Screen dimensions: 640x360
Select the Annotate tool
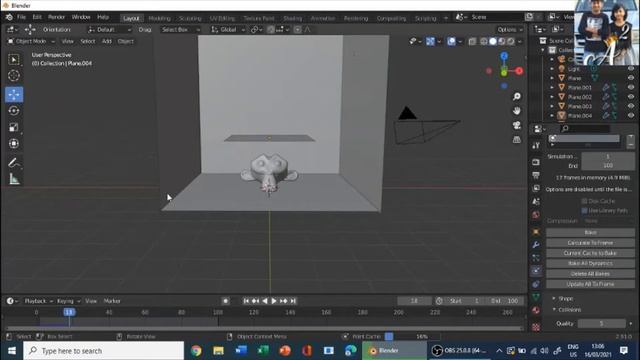[x=14, y=163]
